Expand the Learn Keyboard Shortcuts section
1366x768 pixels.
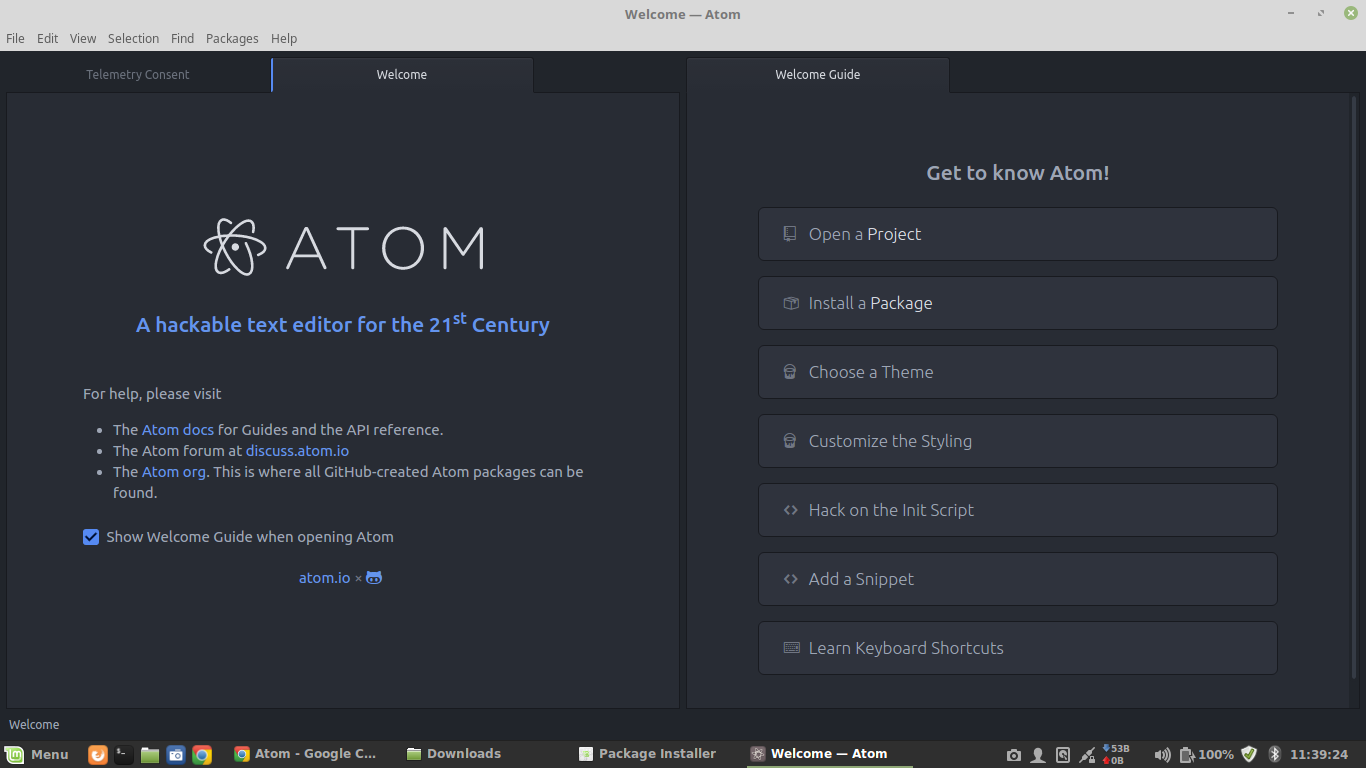(1017, 648)
